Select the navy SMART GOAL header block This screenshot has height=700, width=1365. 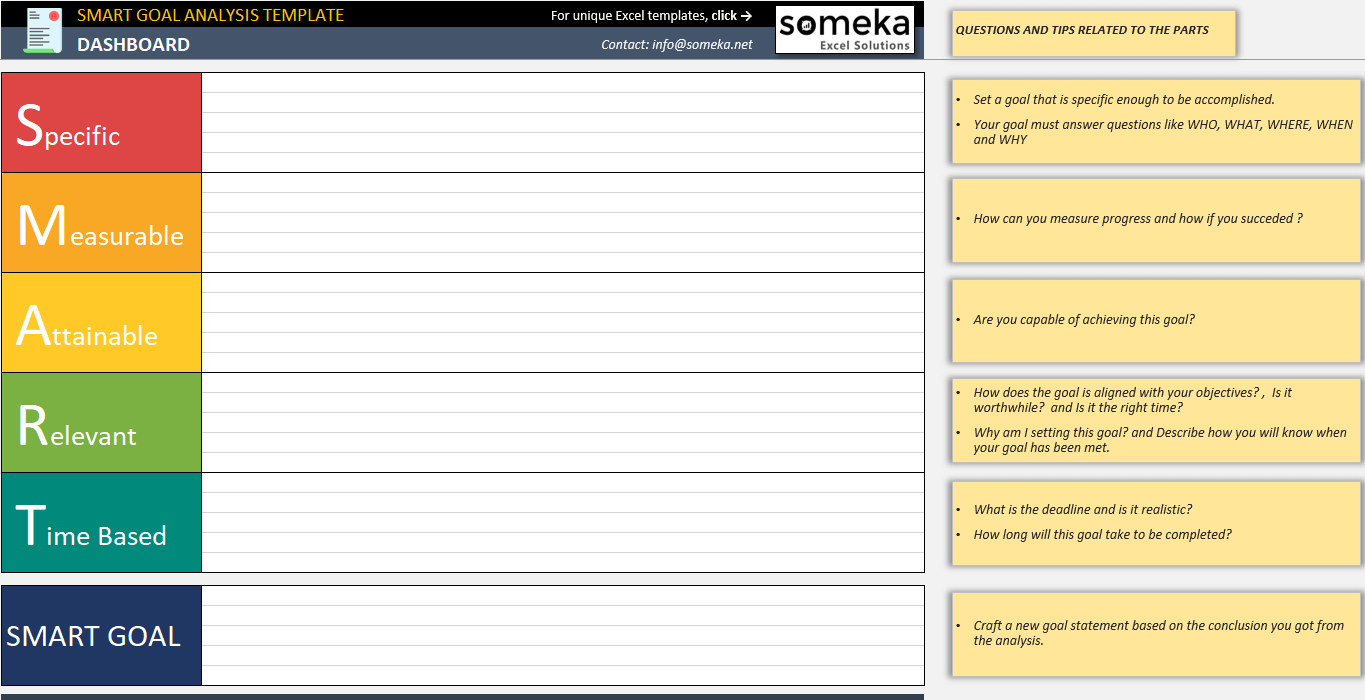coord(100,634)
